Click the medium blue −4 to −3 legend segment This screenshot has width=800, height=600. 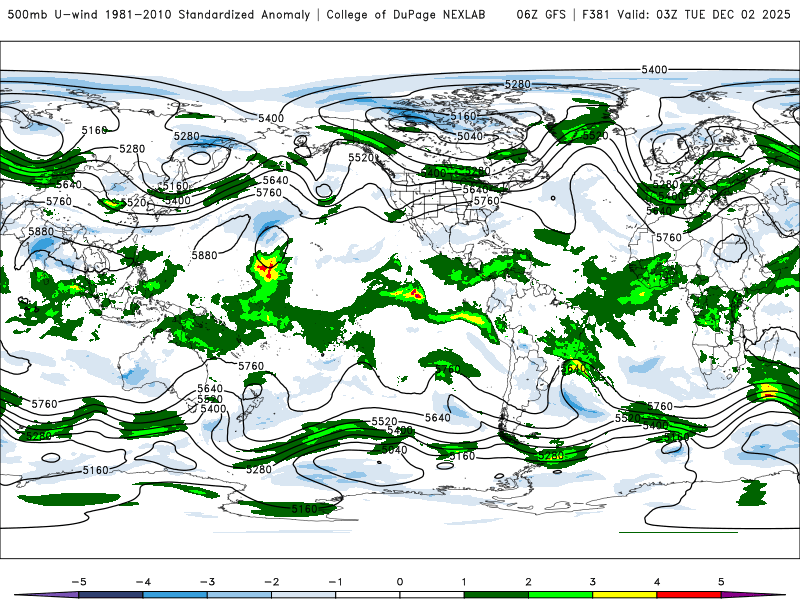click(x=175, y=595)
